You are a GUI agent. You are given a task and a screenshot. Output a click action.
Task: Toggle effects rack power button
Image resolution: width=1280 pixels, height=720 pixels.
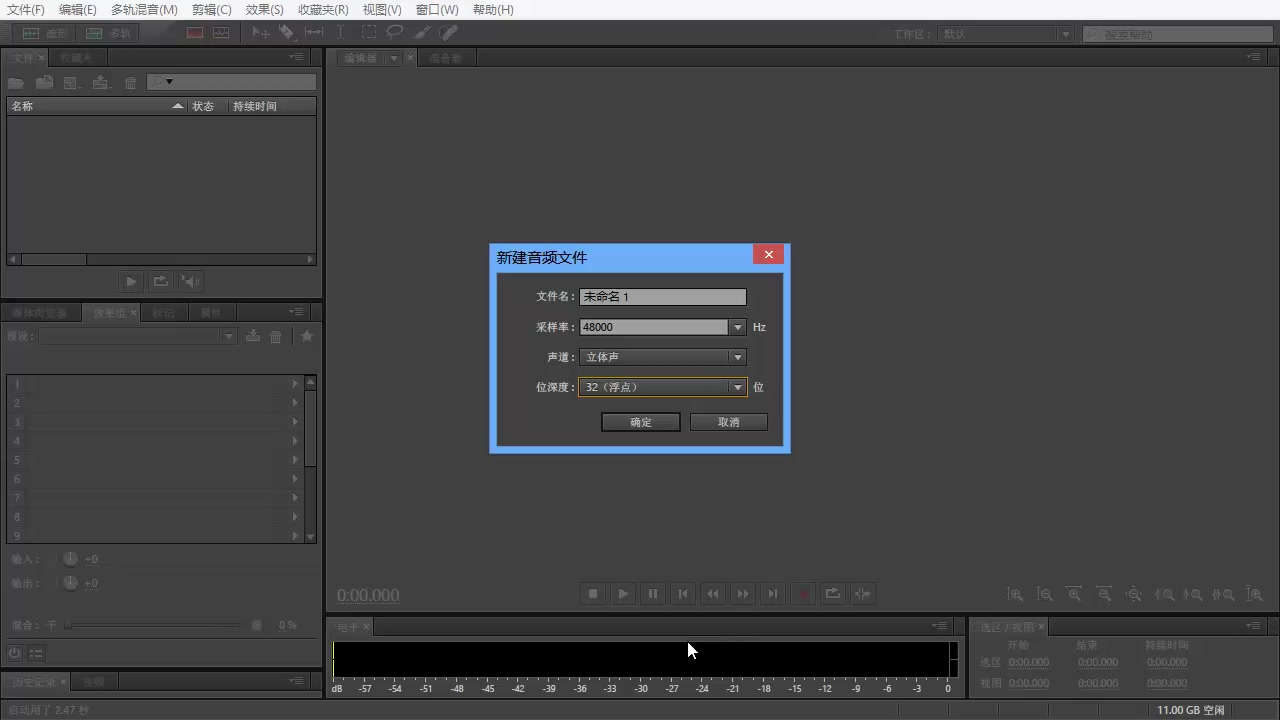14,653
